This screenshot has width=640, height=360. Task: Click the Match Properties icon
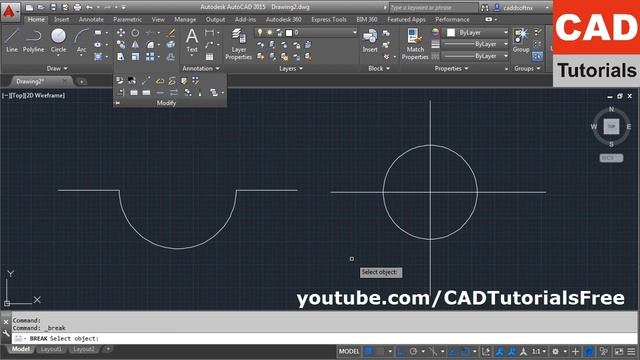[x=415, y=44]
